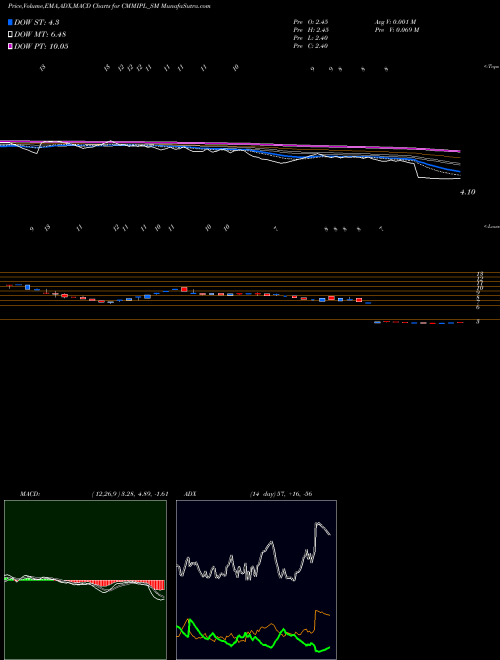Click the MACD (12,26,9) values text
Image resolution: width=500 pixels, height=660 pixels.
coord(130,494)
